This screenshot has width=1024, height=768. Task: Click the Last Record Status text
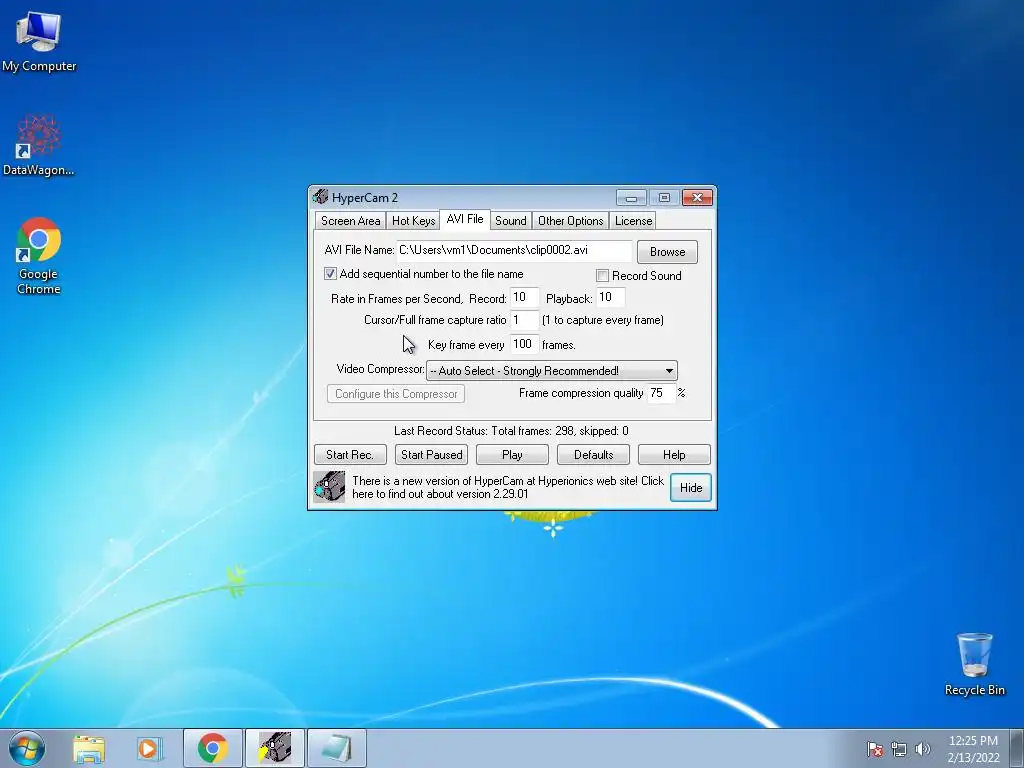point(511,431)
